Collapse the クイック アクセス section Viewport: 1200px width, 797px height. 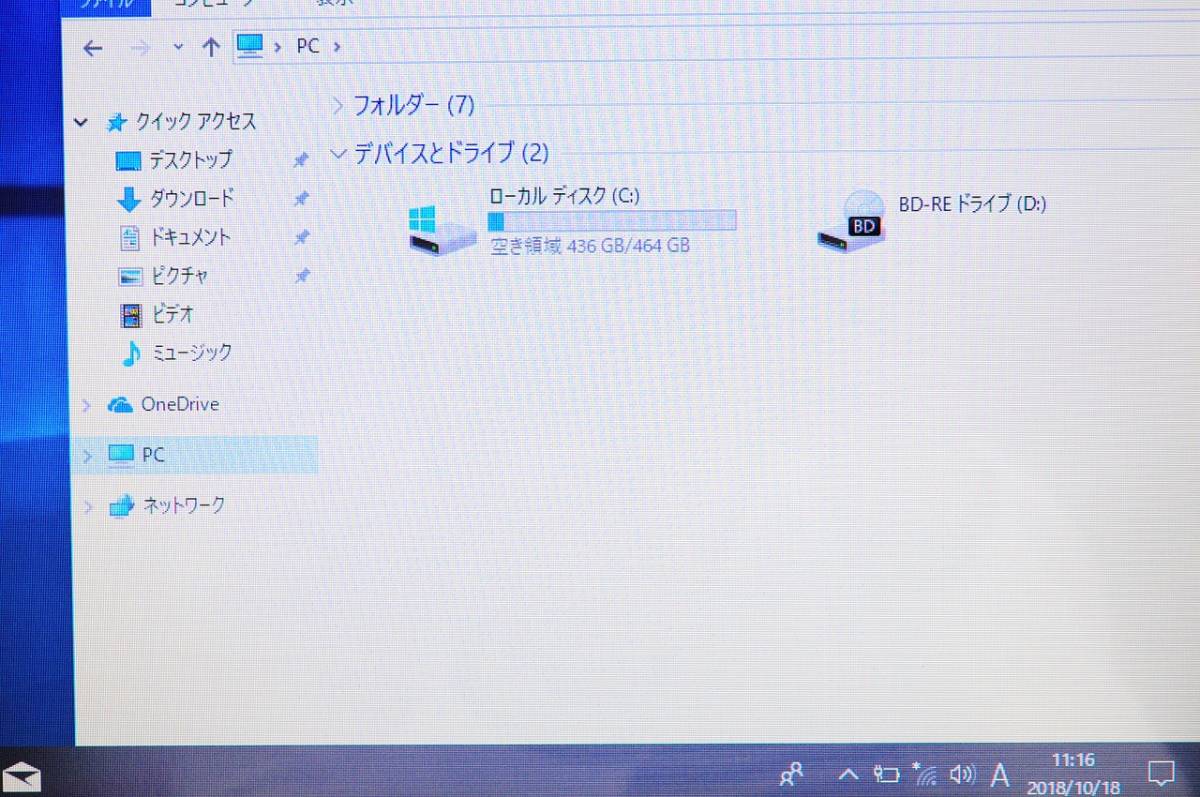81,121
